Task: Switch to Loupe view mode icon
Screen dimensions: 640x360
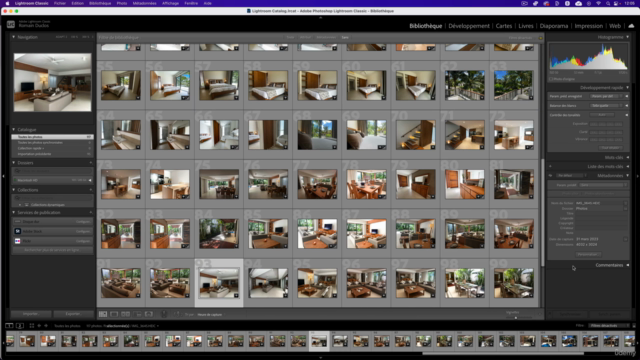Action: (114, 314)
